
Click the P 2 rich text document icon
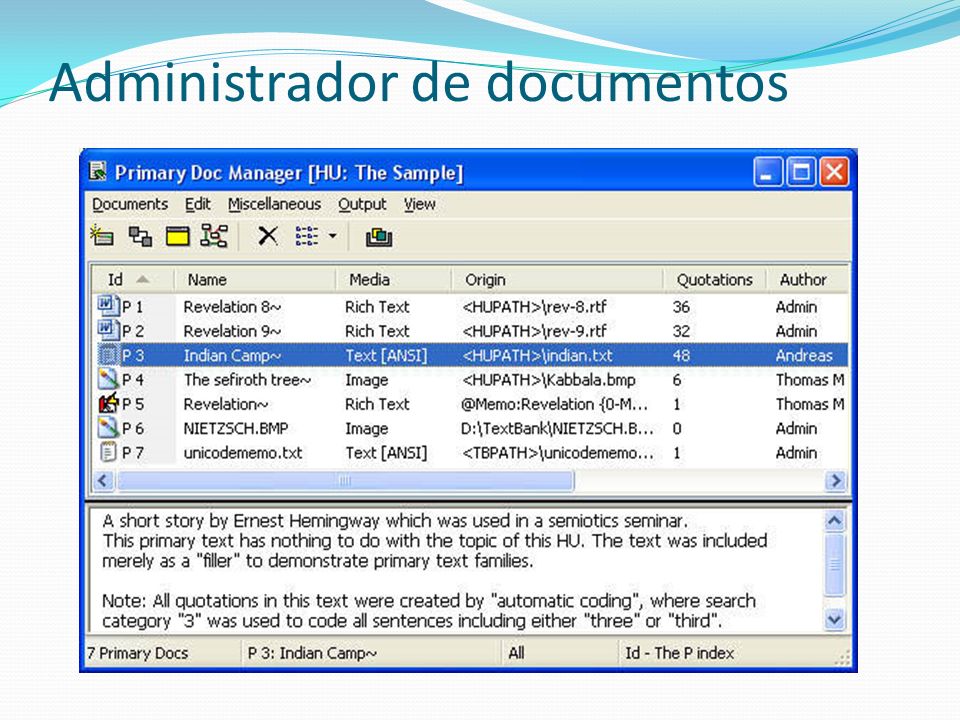(x=108, y=329)
